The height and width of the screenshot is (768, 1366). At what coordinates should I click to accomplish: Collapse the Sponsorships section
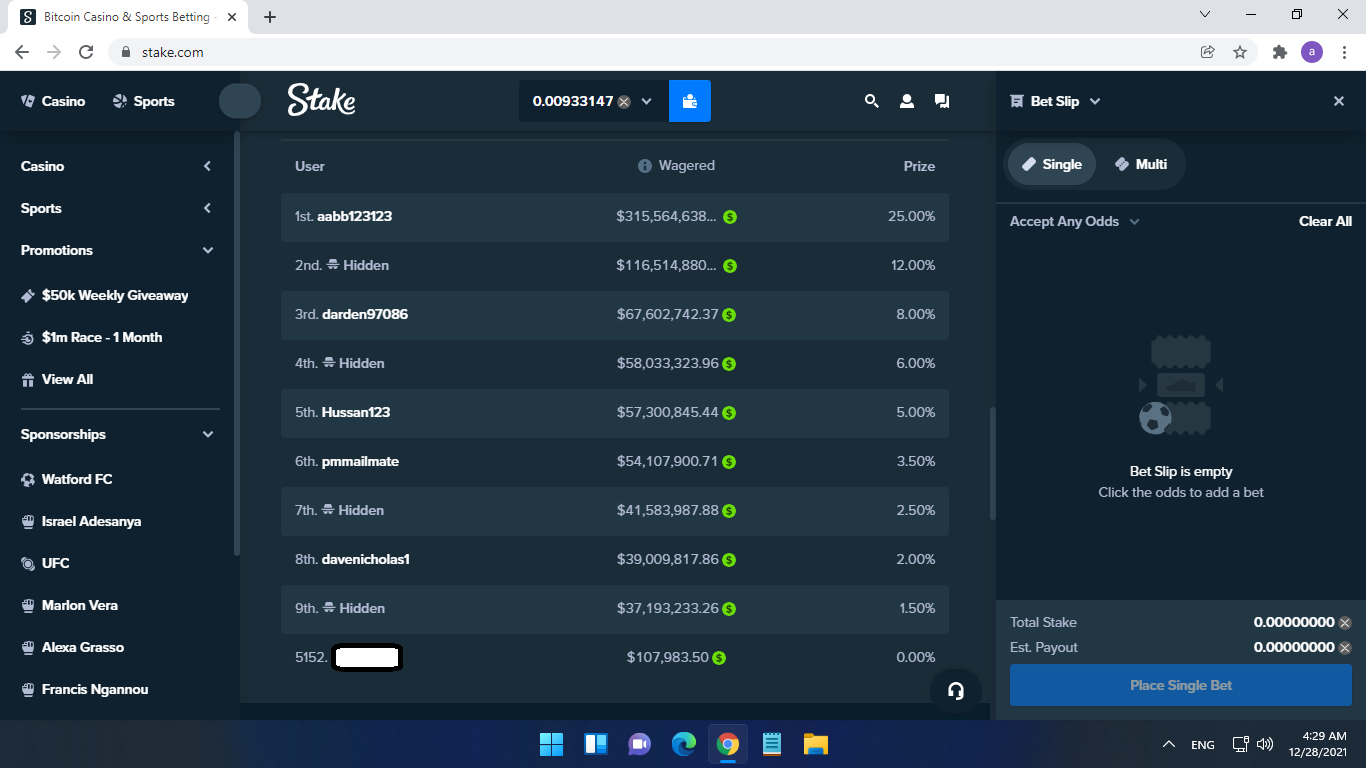point(207,434)
